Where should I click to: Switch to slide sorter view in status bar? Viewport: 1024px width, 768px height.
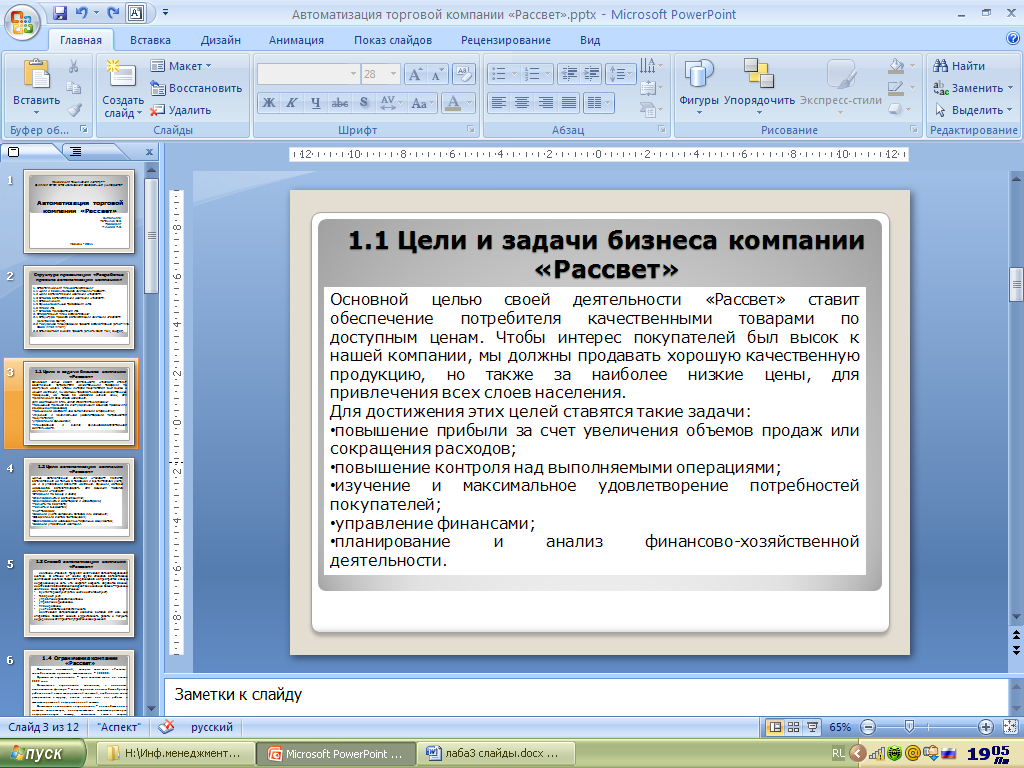(x=793, y=727)
